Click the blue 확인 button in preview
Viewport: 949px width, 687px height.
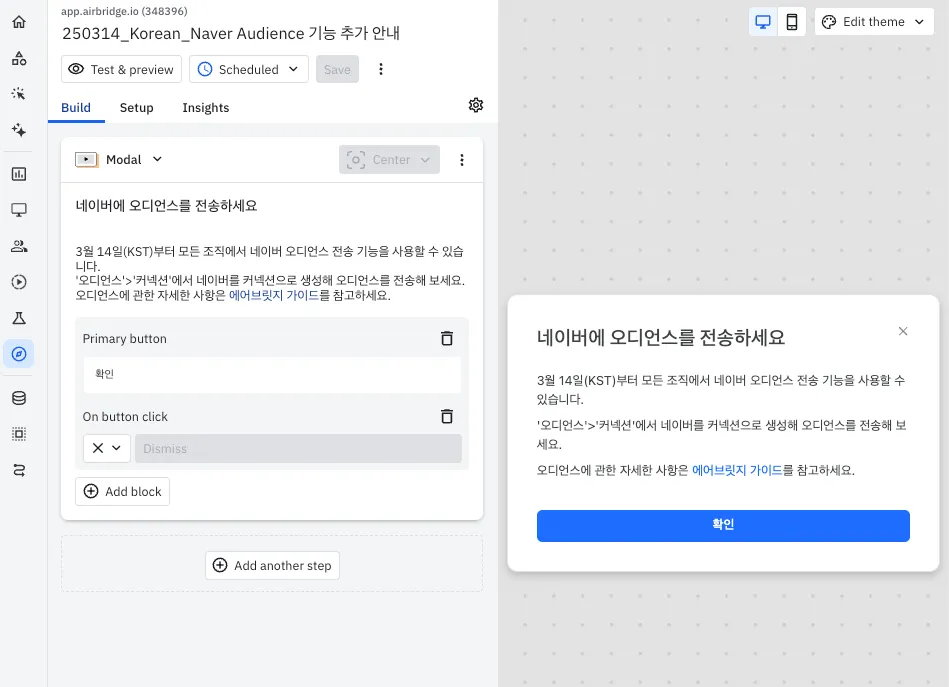click(x=723, y=525)
